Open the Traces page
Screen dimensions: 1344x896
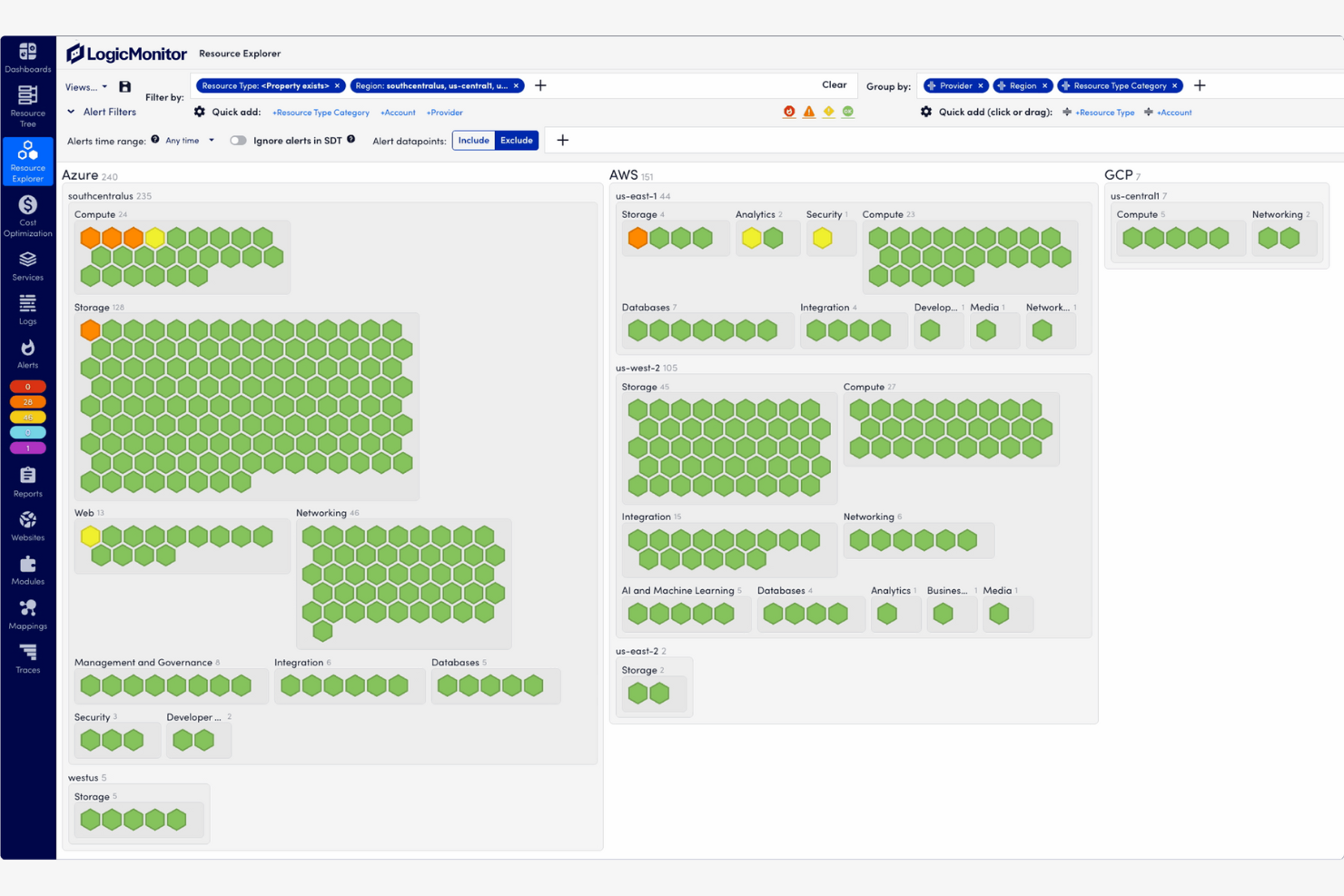coord(27,658)
